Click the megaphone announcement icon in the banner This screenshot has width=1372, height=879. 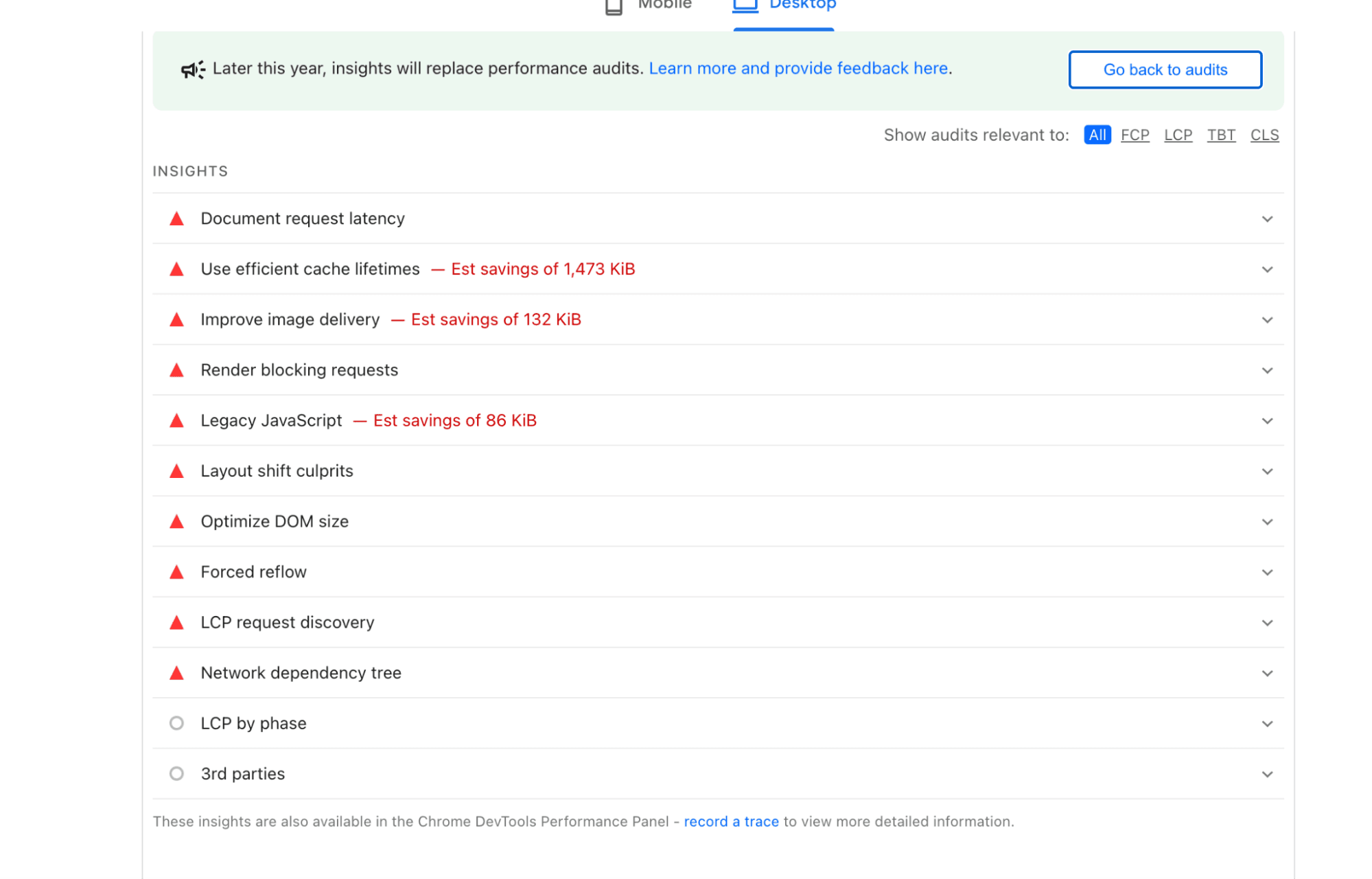[x=193, y=69]
